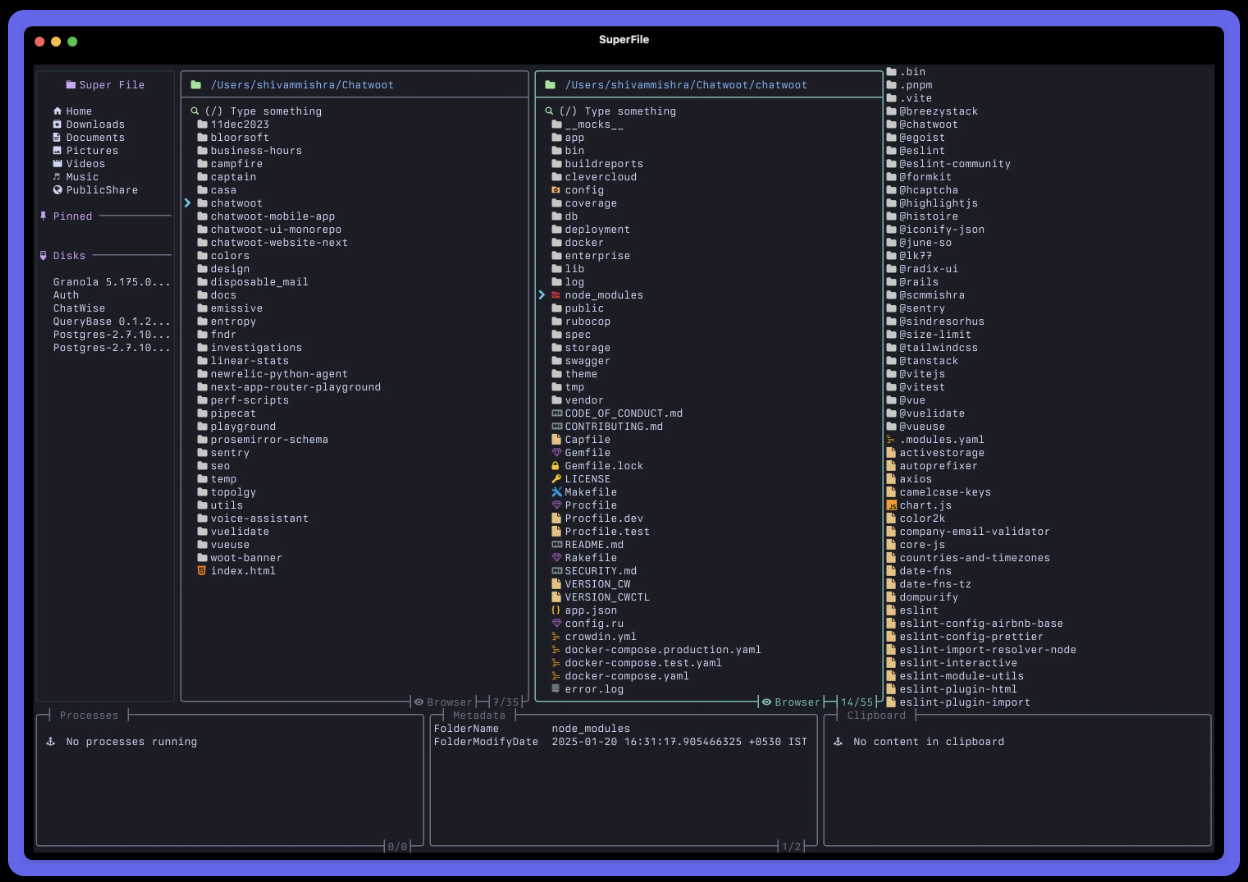
Task: Click the Music note icon in sidebar
Action: 58,177
